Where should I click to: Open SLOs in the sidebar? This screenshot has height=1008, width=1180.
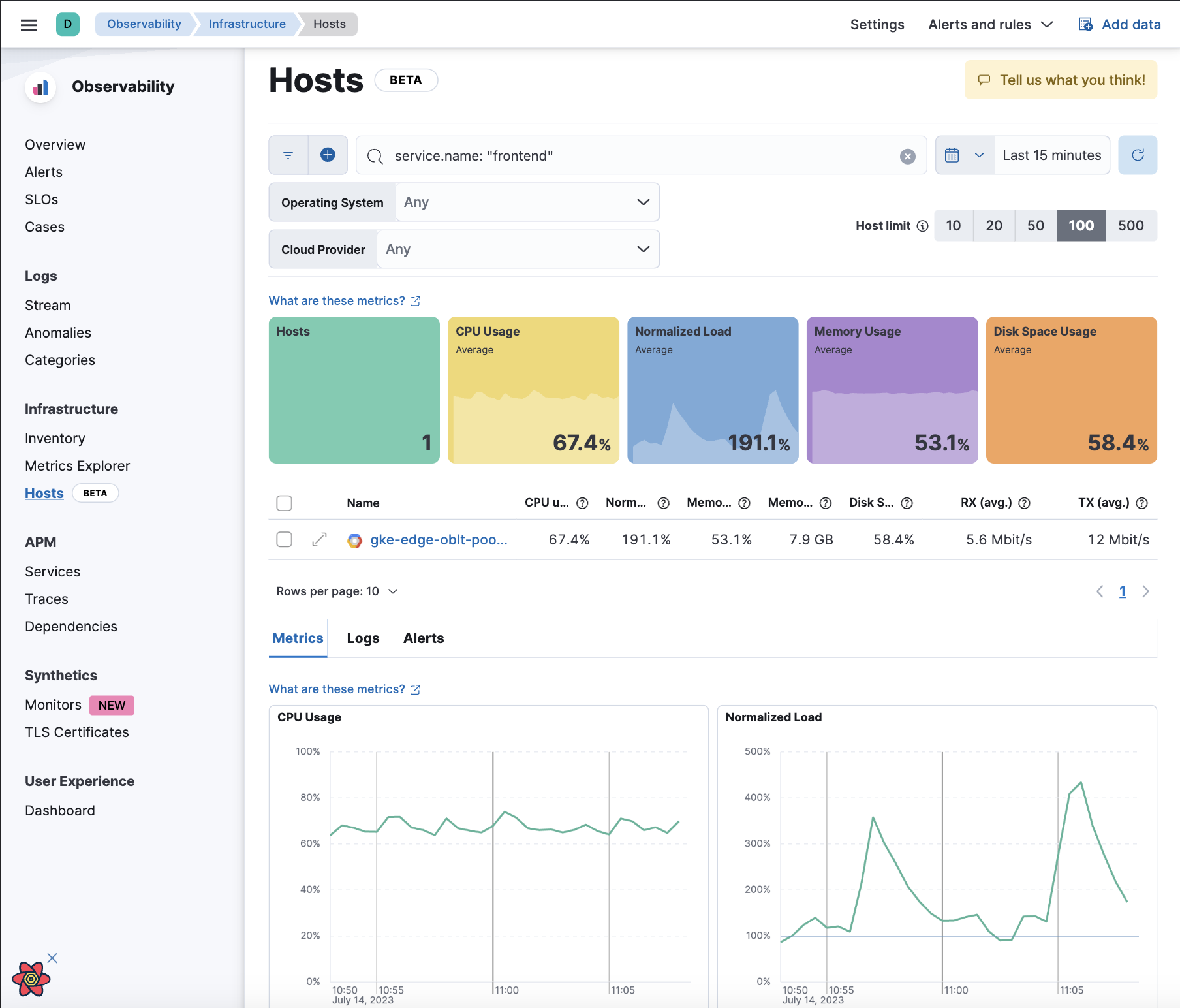(x=41, y=200)
